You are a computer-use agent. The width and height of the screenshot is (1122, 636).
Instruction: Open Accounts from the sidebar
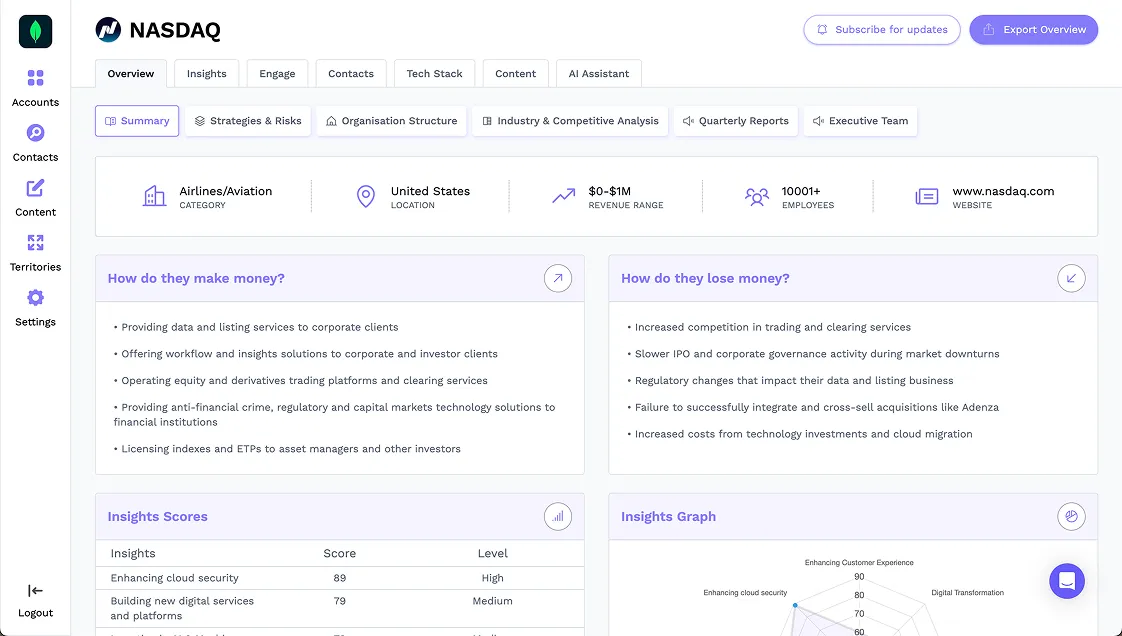coord(35,88)
